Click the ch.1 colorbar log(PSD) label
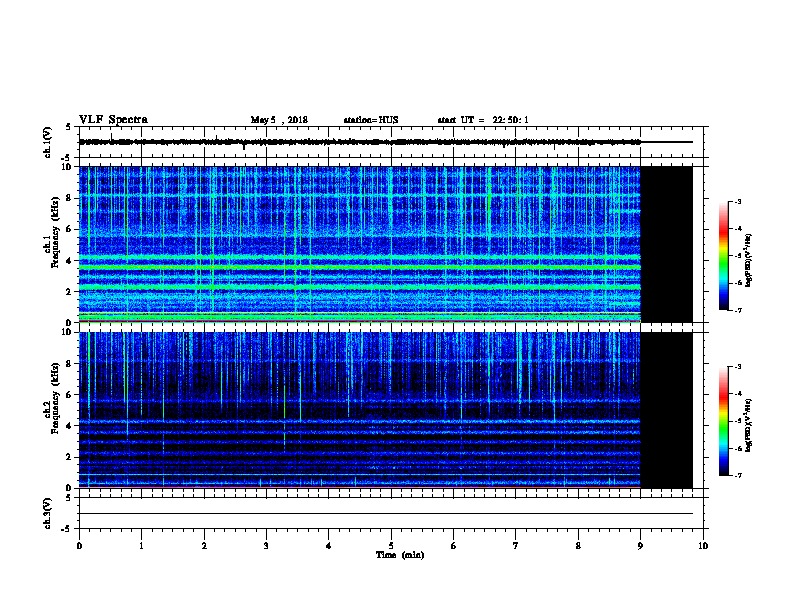The width and height of the screenshot is (792, 612). tap(748, 261)
